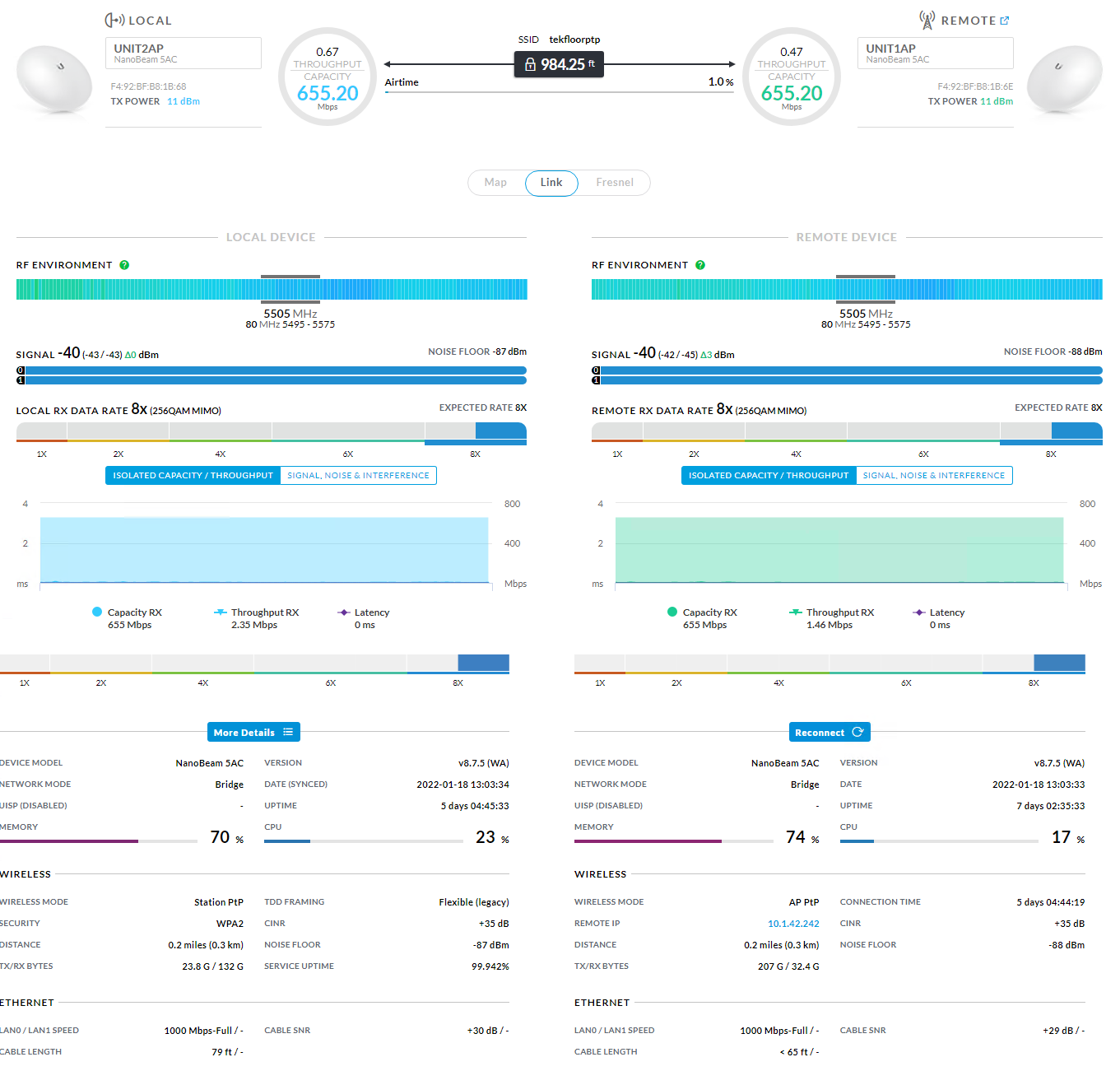Select remote Signal, Noise & Interference tab

click(934, 475)
